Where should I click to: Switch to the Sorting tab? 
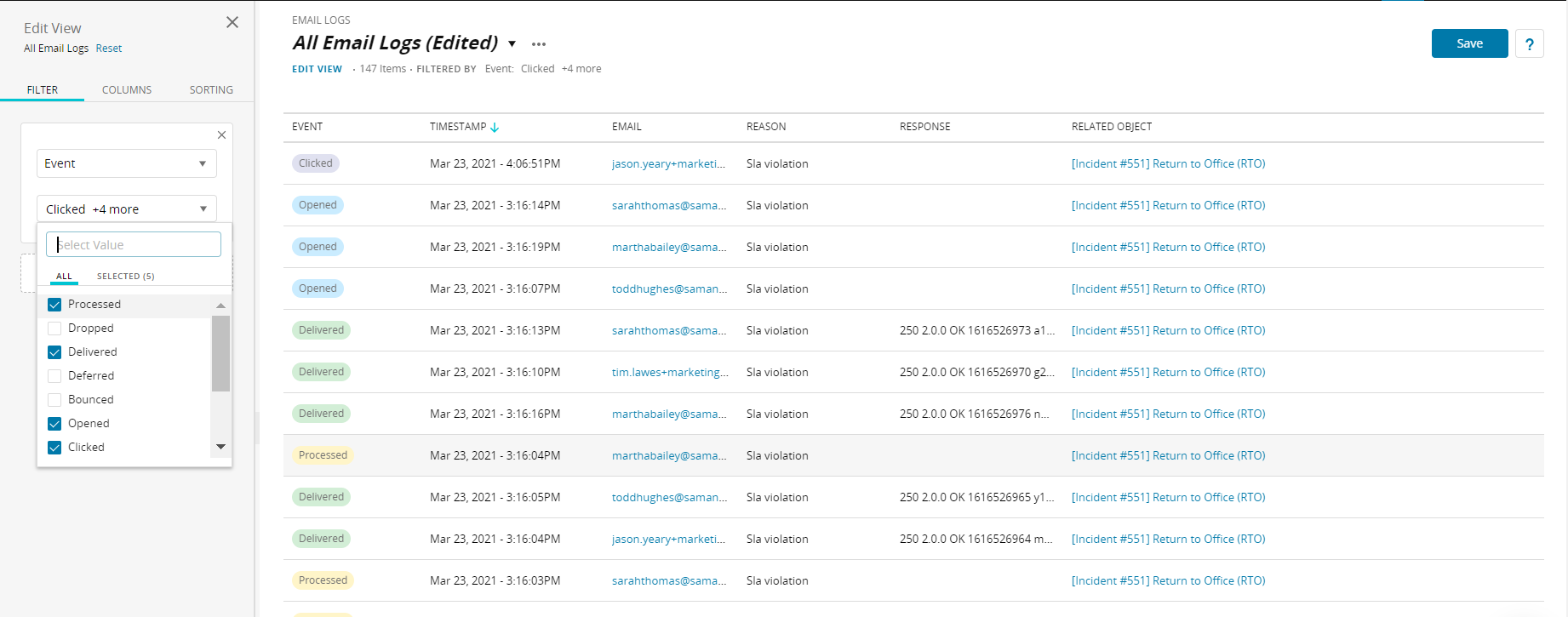(x=211, y=89)
